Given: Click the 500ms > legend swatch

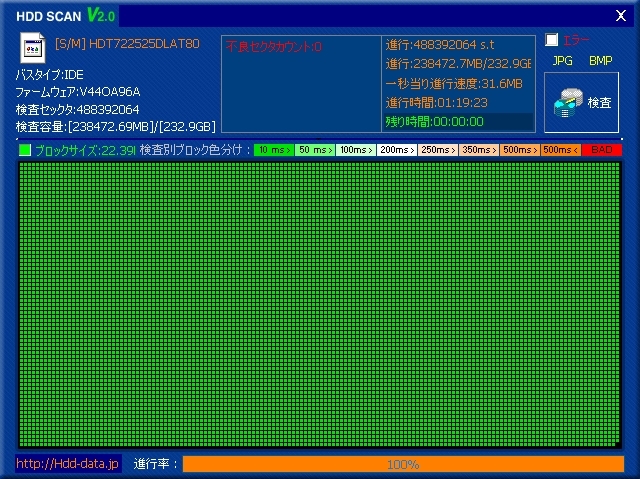Looking at the screenshot, I should pos(520,150).
